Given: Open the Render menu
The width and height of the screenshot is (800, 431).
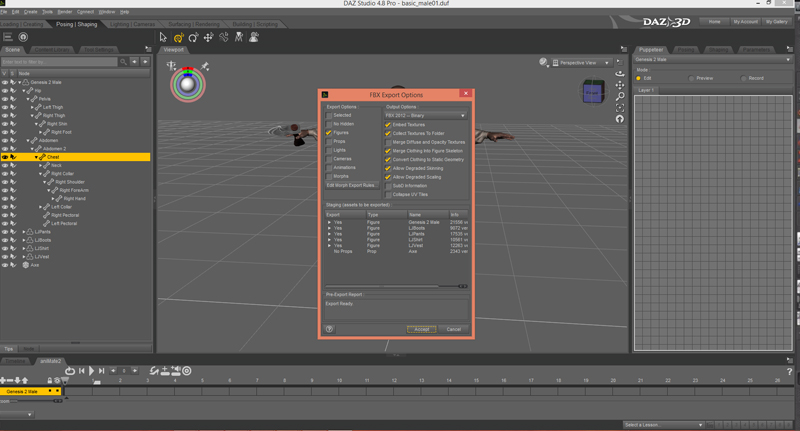Looking at the screenshot, I should tap(64, 12).
